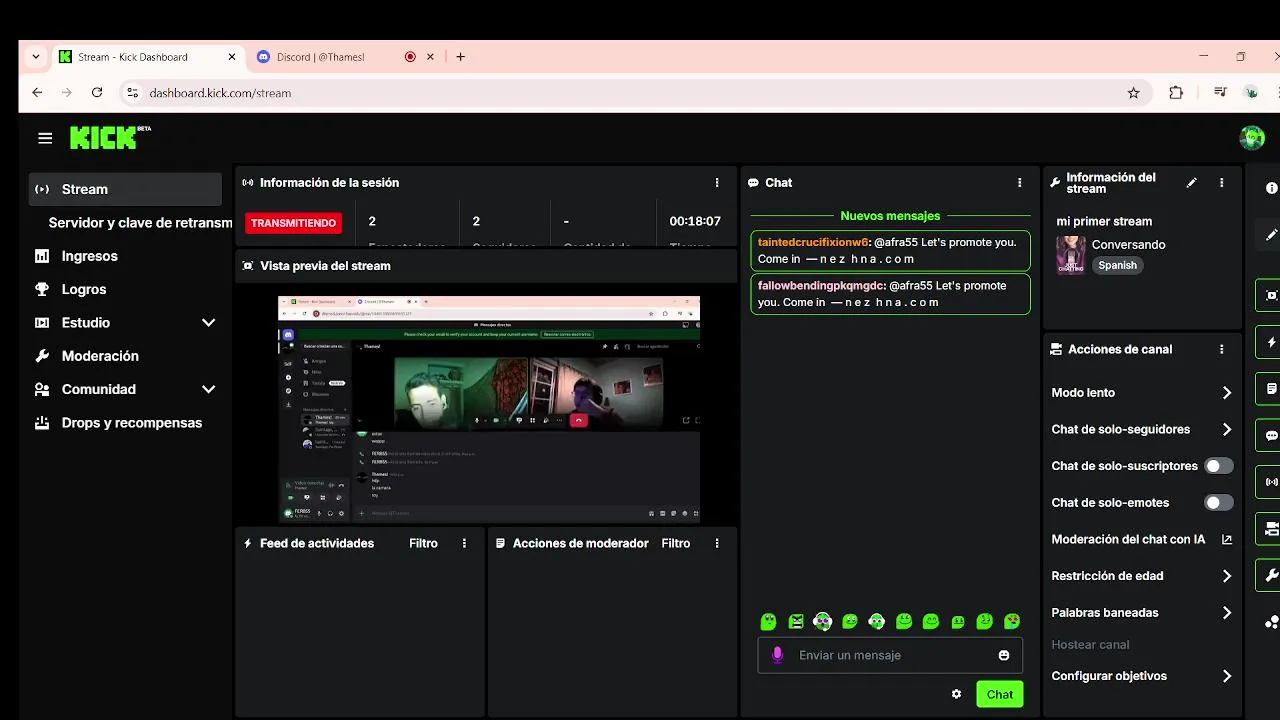Image resolution: width=1280 pixels, height=720 pixels.
Task: Click the Conversando category thumbnail
Action: pyautogui.click(x=1071, y=255)
